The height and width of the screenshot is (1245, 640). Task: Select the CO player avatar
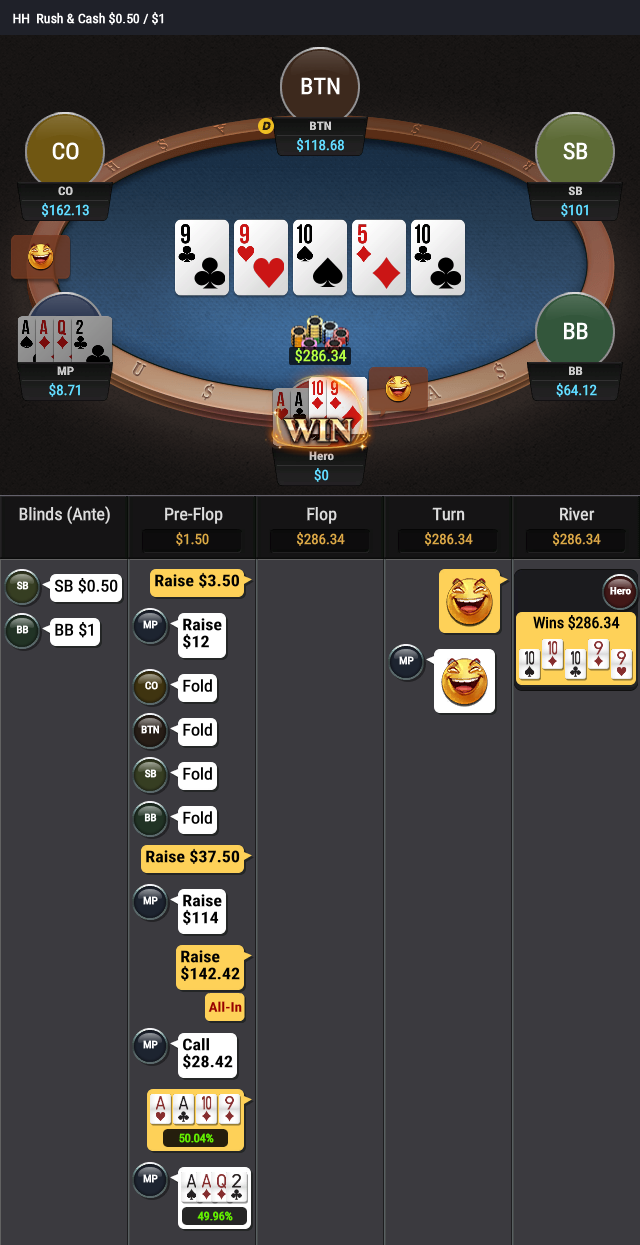click(x=65, y=152)
